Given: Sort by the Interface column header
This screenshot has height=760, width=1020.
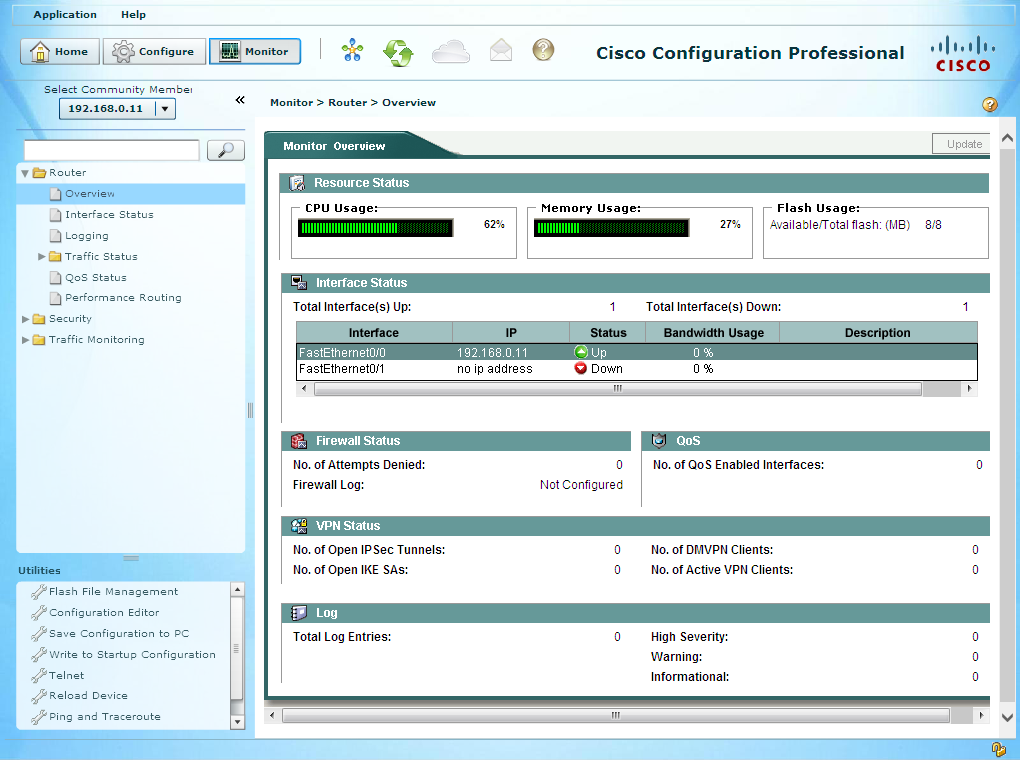Looking at the screenshot, I should (x=374, y=332).
